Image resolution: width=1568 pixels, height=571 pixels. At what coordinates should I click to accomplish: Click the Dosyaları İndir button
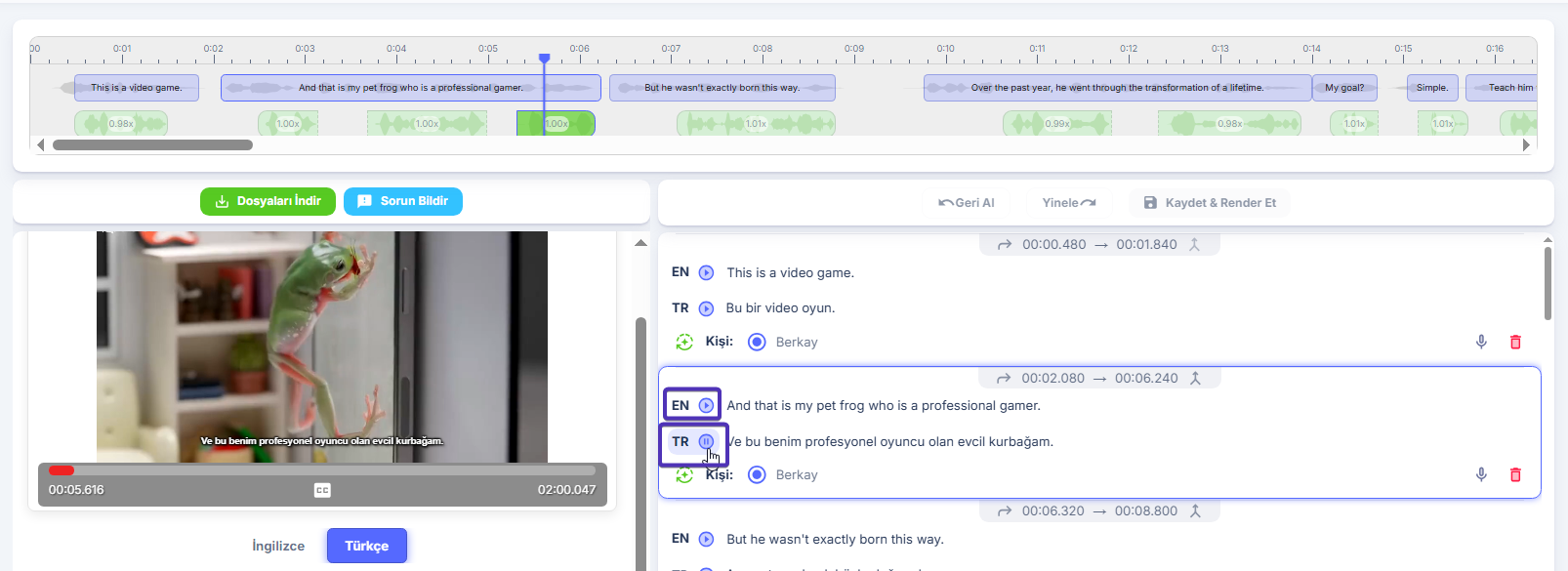(268, 201)
